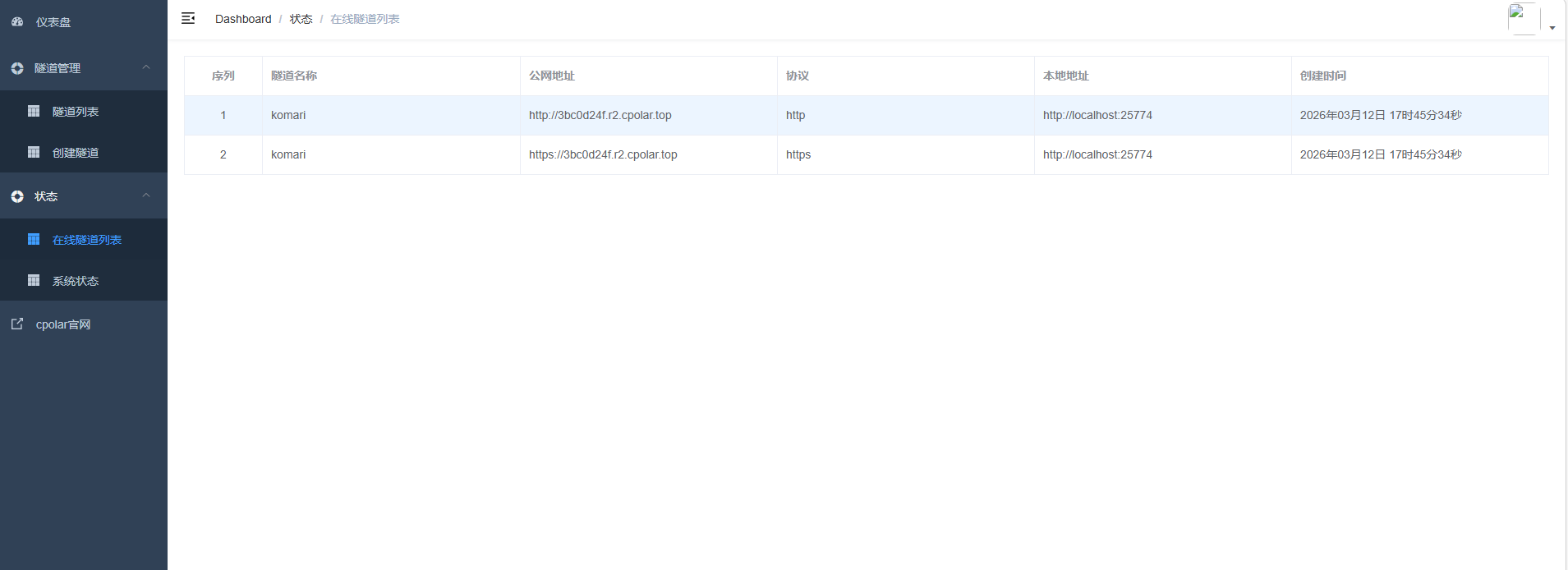Click the 公网地址 column header
The width and height of the screenshot is (1568, 570).
tap(552, 76)
